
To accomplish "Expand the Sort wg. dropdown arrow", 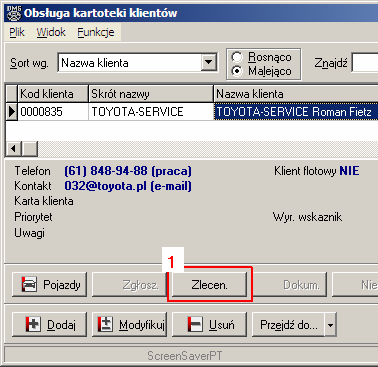I will [x=209, y=62].
